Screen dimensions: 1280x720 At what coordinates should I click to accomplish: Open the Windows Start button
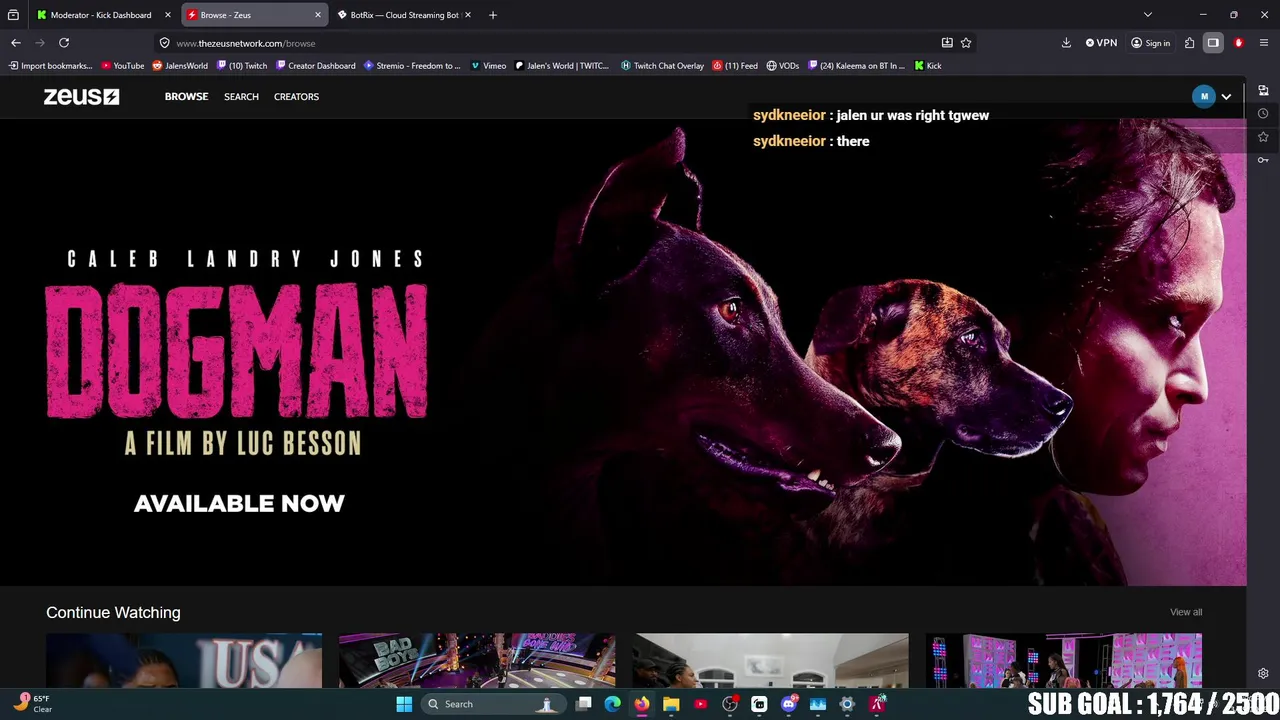click(x=404, y=704)
